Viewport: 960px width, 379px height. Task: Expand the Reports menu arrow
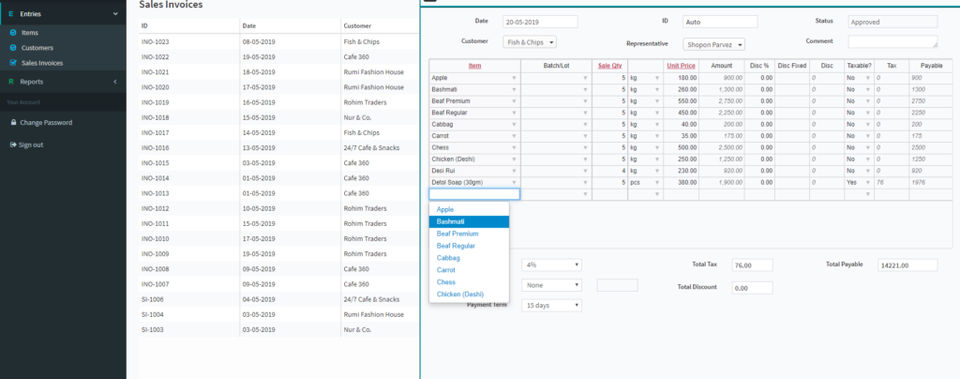tap(115, 81)
